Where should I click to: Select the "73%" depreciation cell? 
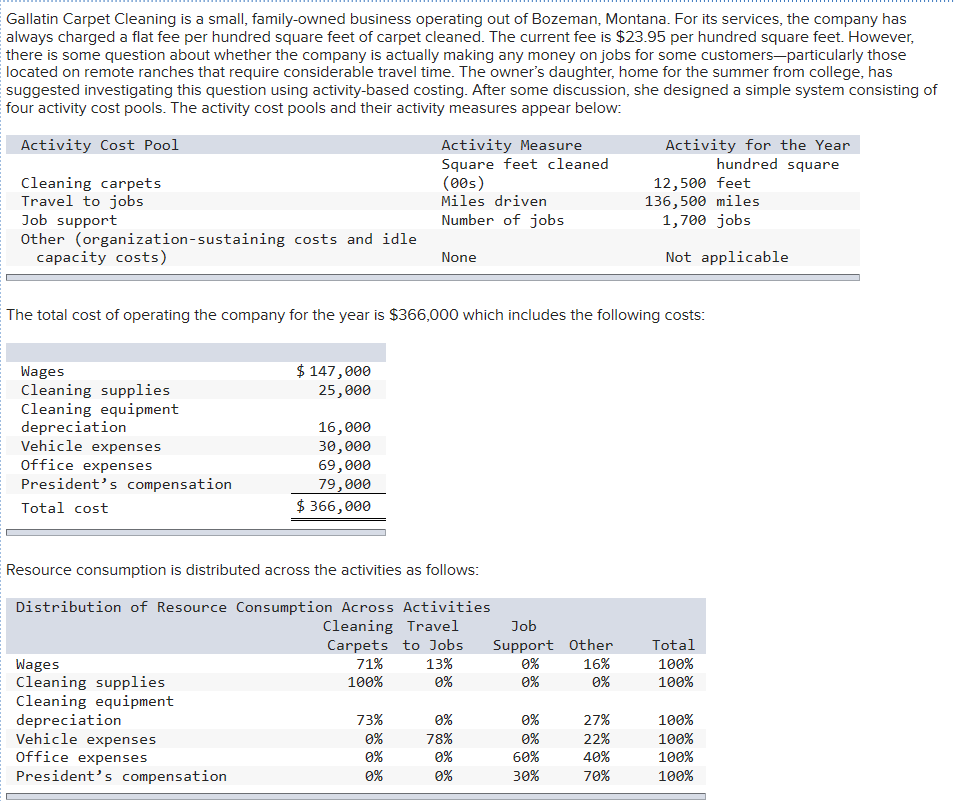(370, 720)
